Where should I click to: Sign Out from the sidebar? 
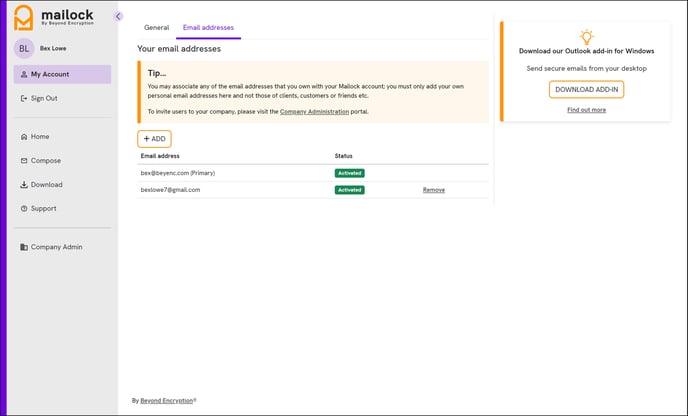click(x=62, y=98)
